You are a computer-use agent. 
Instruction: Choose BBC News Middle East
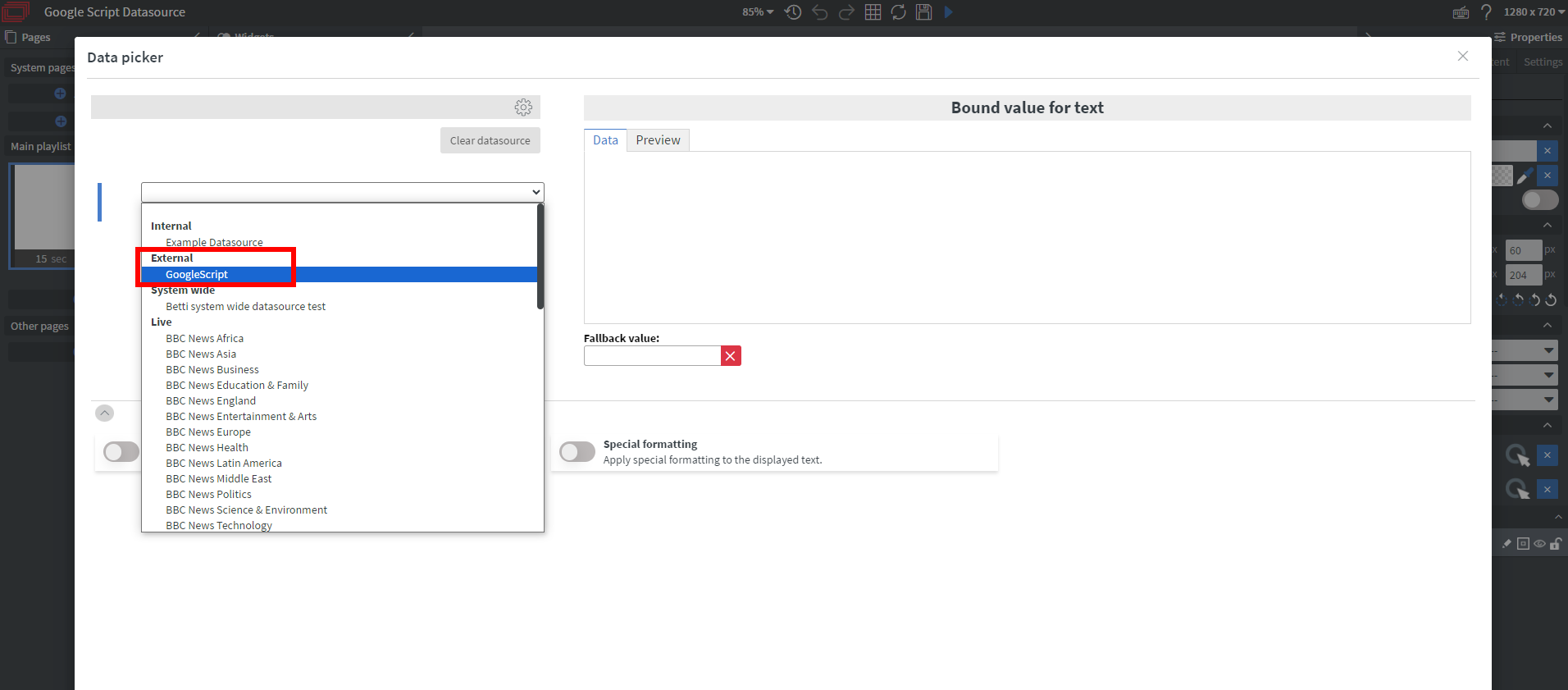point(218,478)
